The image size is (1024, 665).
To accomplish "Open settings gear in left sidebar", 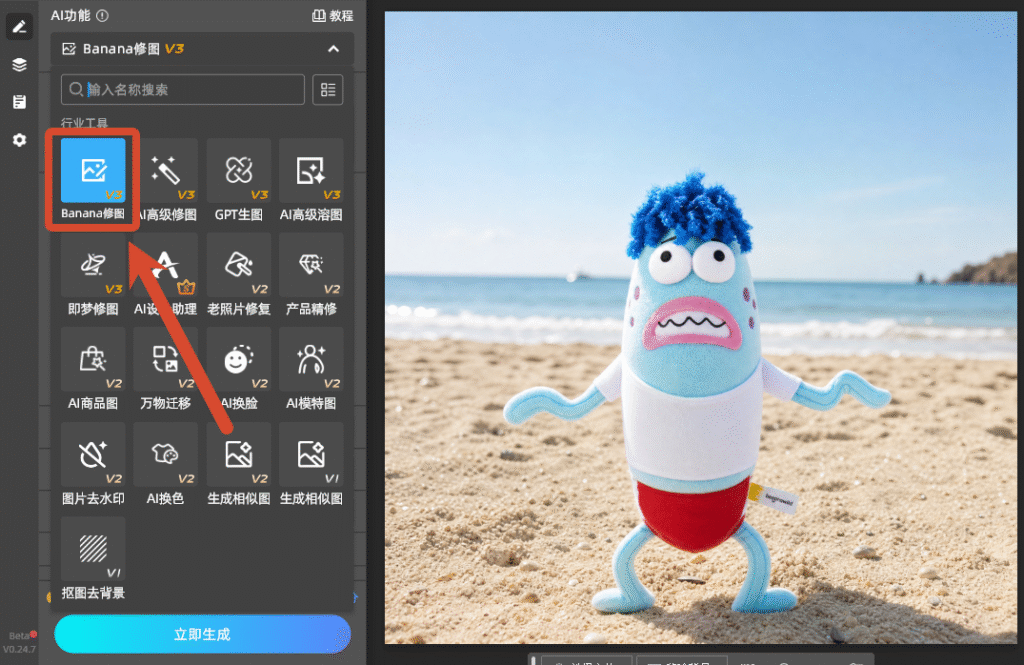I will pyautogui.click(x=19, y=140).
